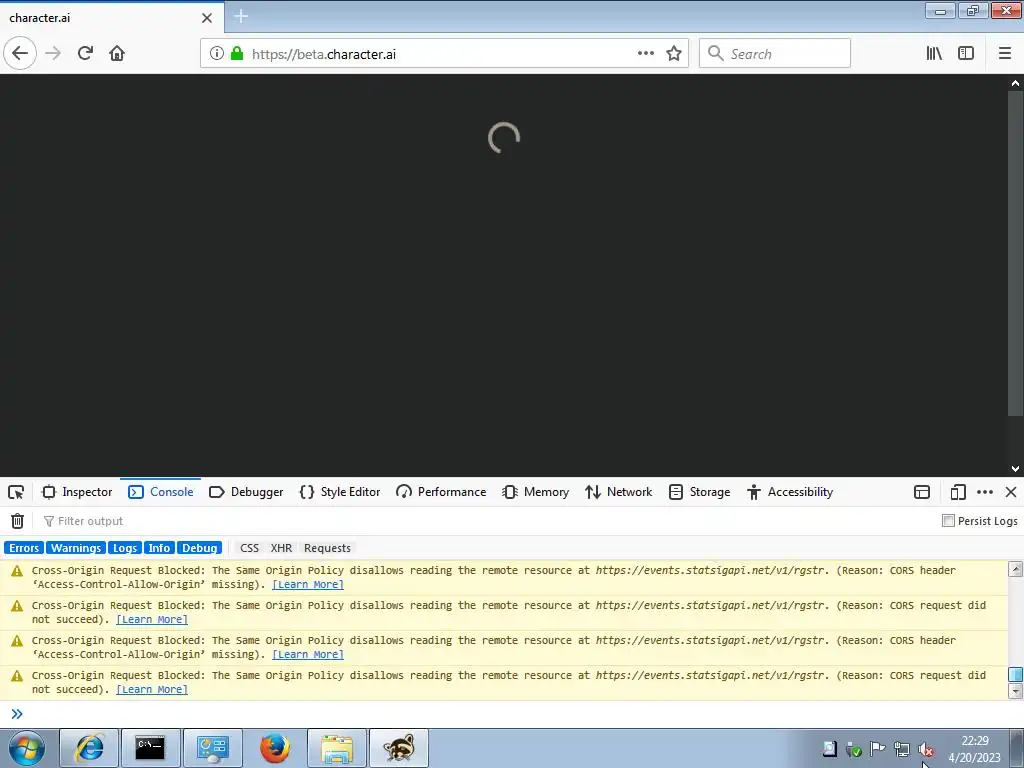The height and width of the screenshot is (768, 1024).
Task: Toggle the CSS filter
Action: pyautogui.click(x=249, y=548)
